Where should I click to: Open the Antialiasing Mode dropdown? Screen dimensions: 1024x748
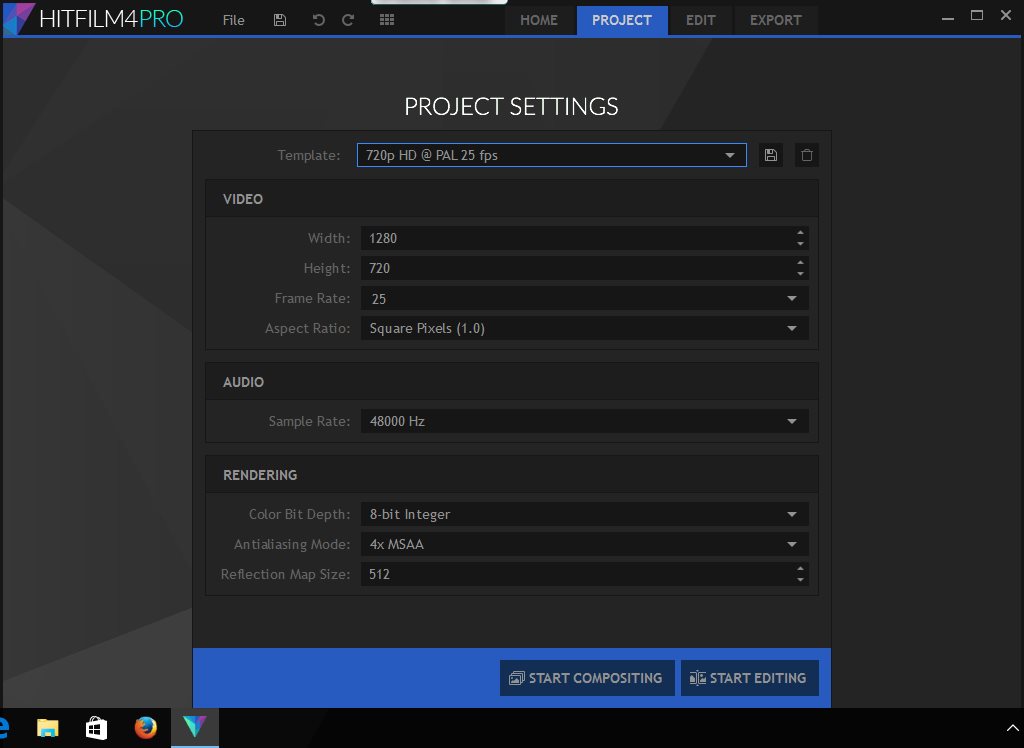point(792,543)
